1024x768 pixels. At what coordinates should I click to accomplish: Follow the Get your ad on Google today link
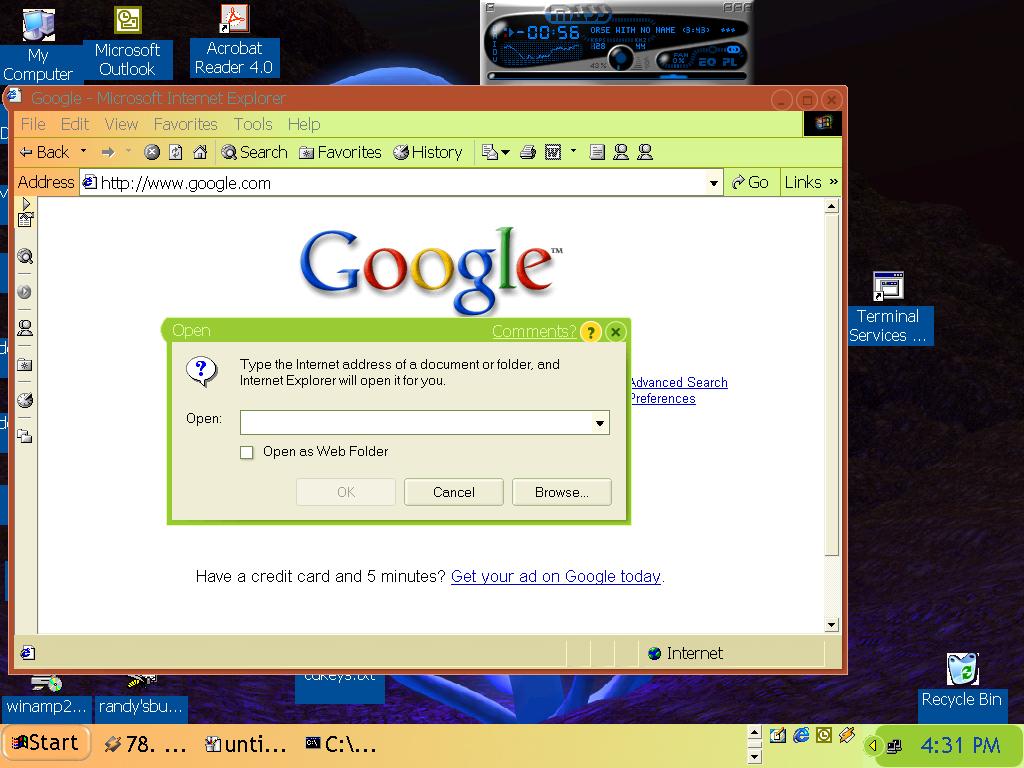coord(556,577)
